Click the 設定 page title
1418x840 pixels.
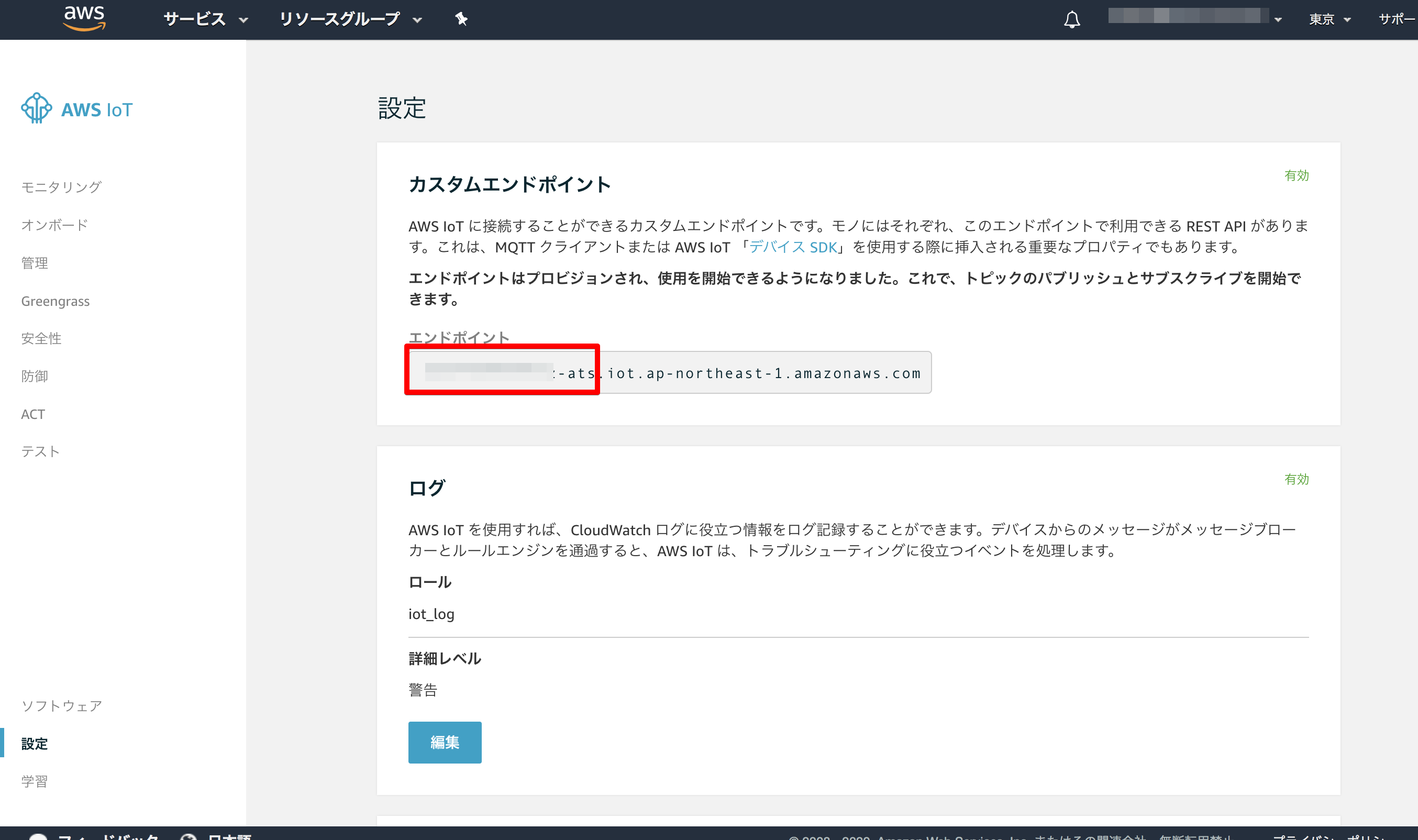click(x=402, y=107)
